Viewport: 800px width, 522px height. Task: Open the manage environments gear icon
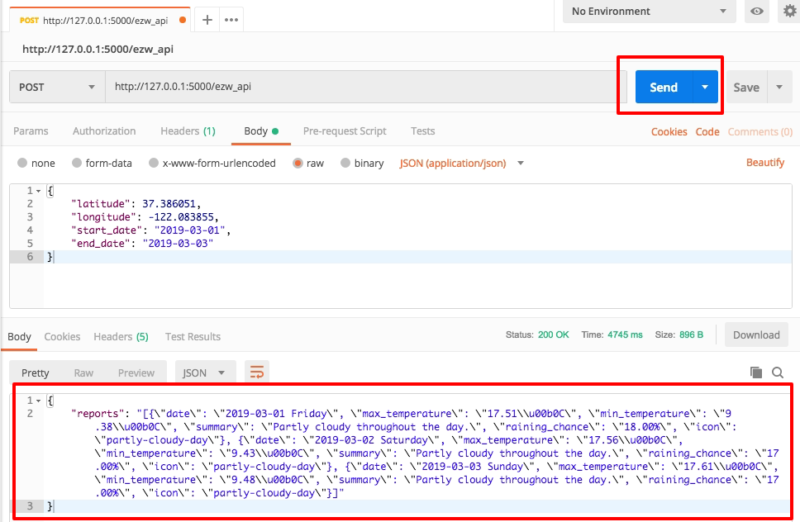pos(789,11)
